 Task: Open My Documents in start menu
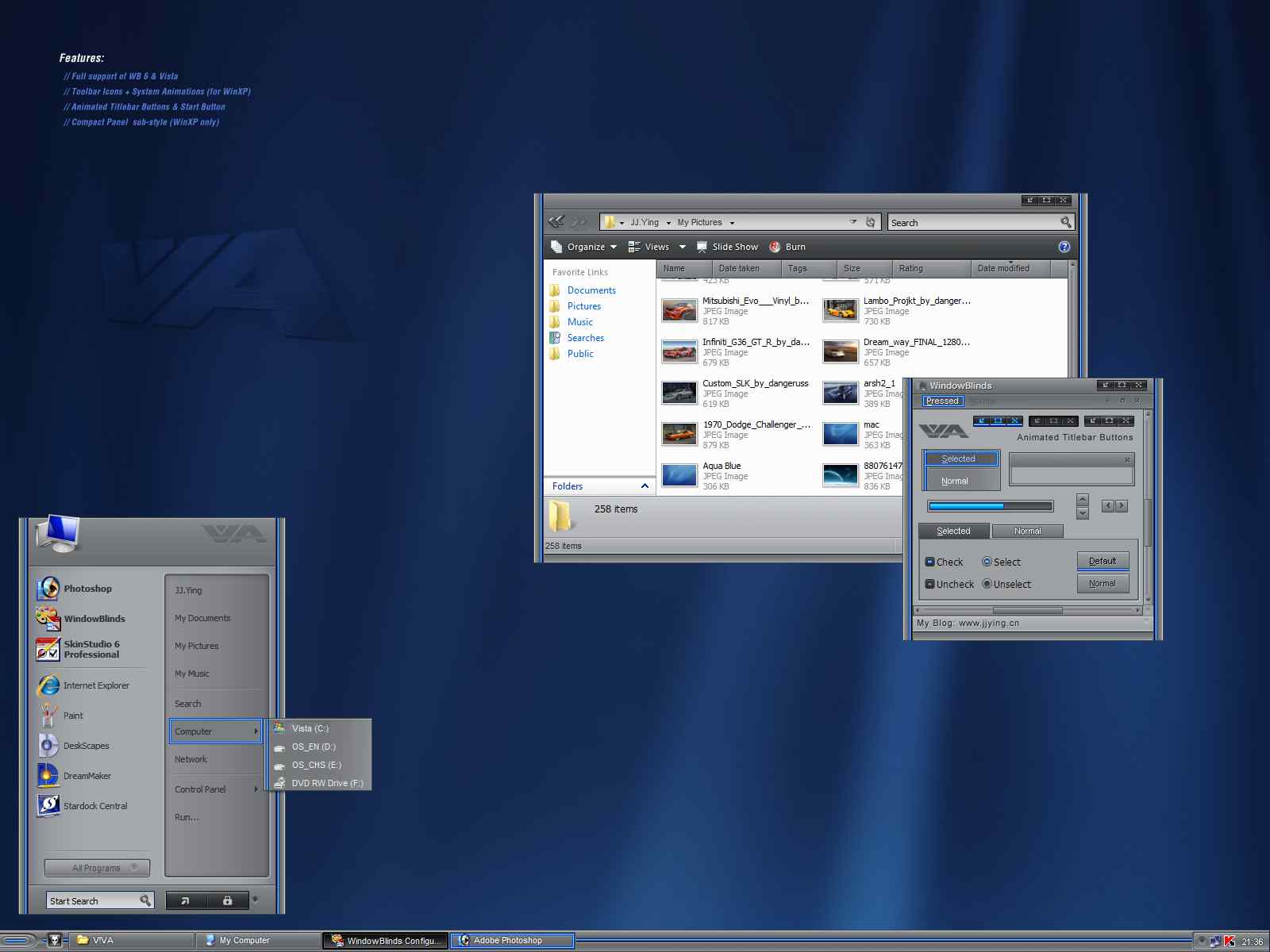(x=202, y=618)
